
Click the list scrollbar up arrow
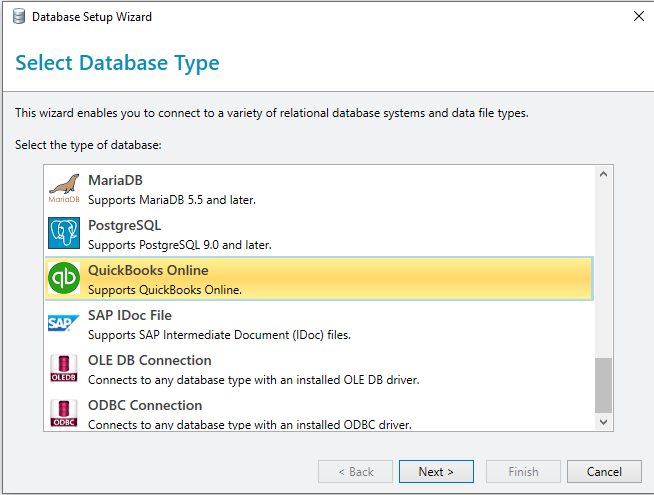click(x=603, y=174)
